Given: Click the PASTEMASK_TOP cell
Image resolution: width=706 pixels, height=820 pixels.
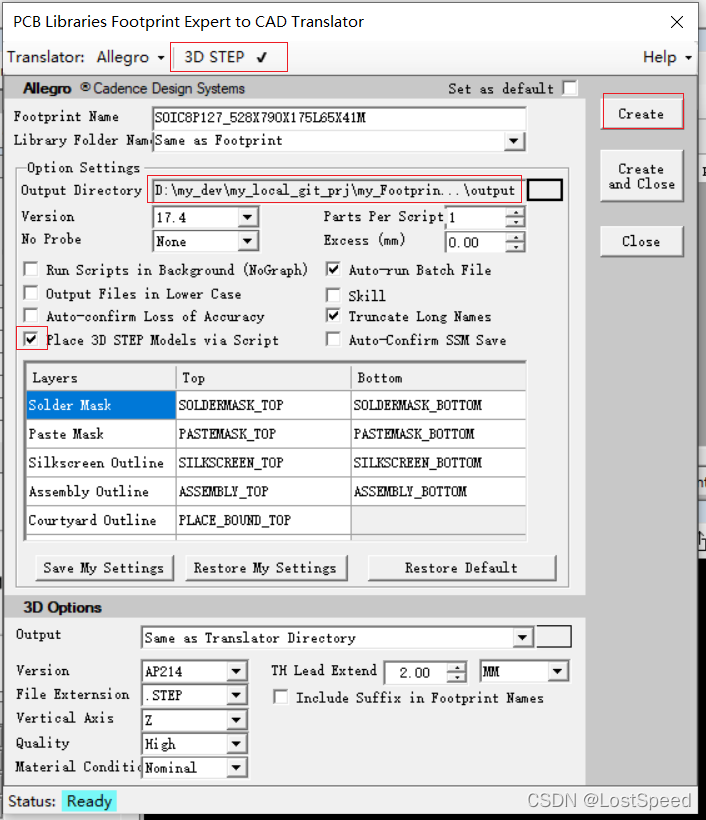Looking at the screenshot, I should tap(263, 434).
